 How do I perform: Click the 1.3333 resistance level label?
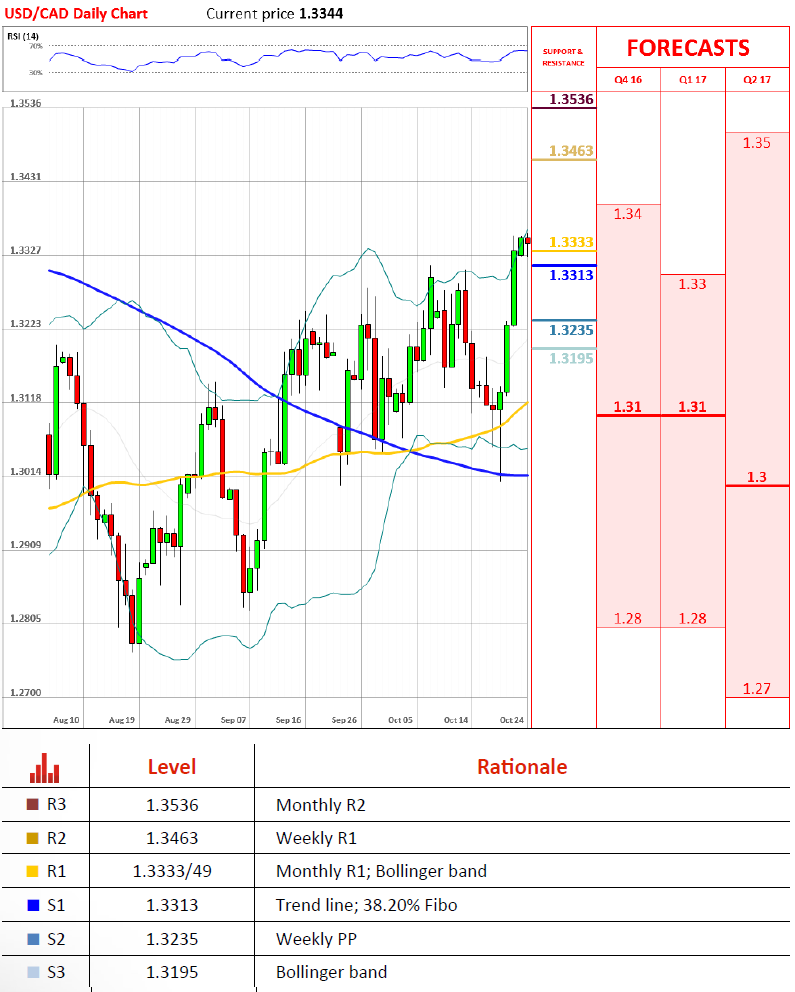pos(571,242)
